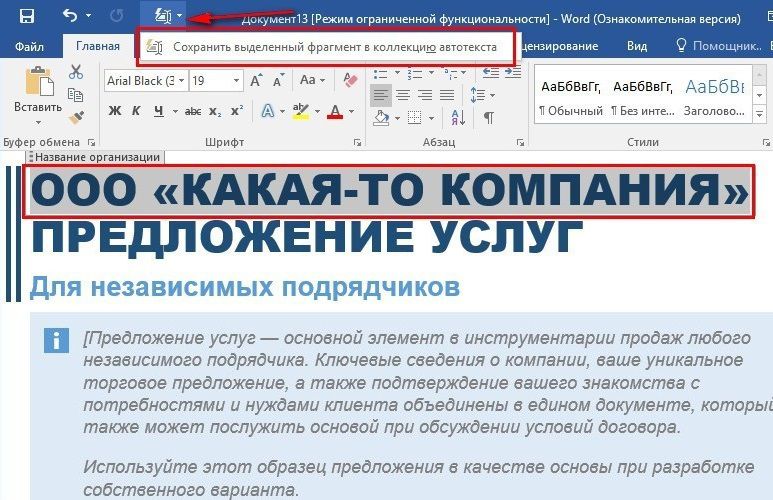Apply red font color A button

[x=335, y=111]
